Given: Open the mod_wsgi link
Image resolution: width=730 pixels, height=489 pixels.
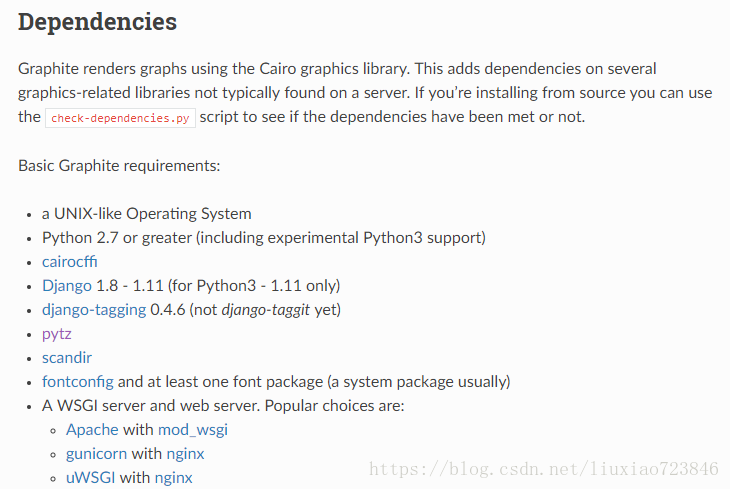Looking at the screenshot, I should click(x=193, y=430).
